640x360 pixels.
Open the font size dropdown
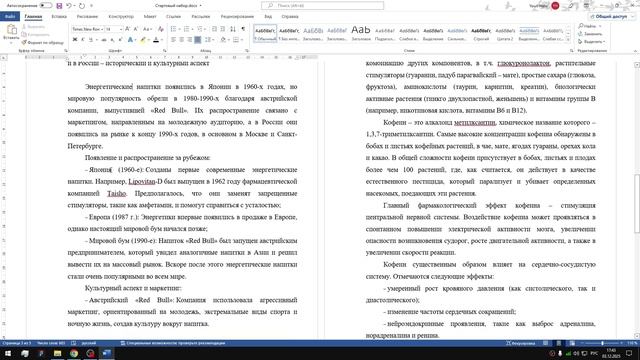[121, 29]
